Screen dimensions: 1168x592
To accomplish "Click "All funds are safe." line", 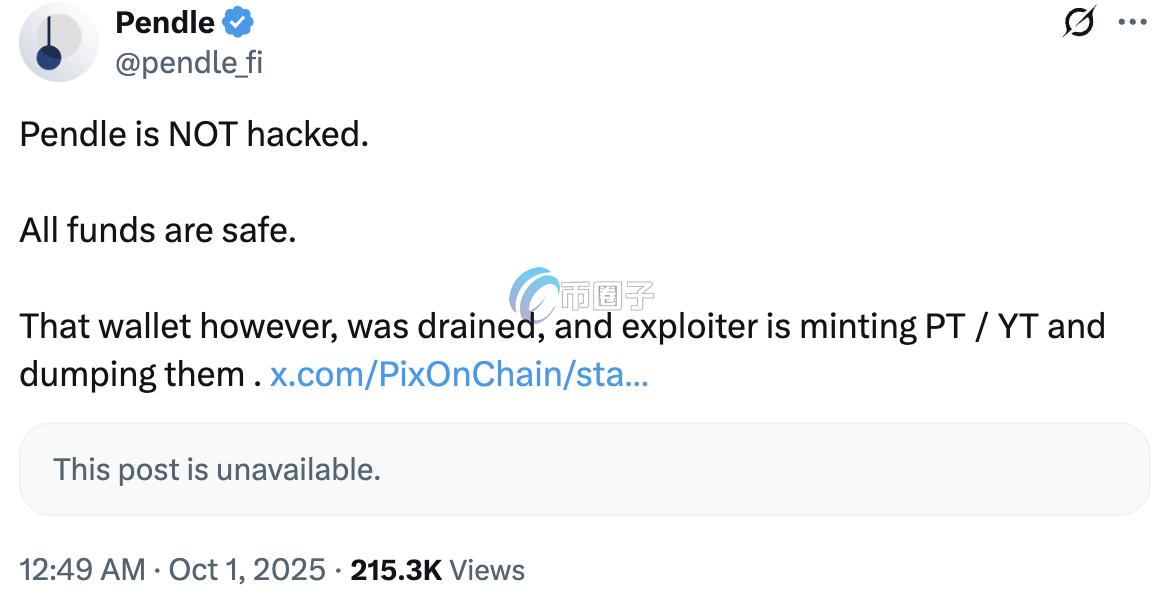I will [x=158, y=231].
